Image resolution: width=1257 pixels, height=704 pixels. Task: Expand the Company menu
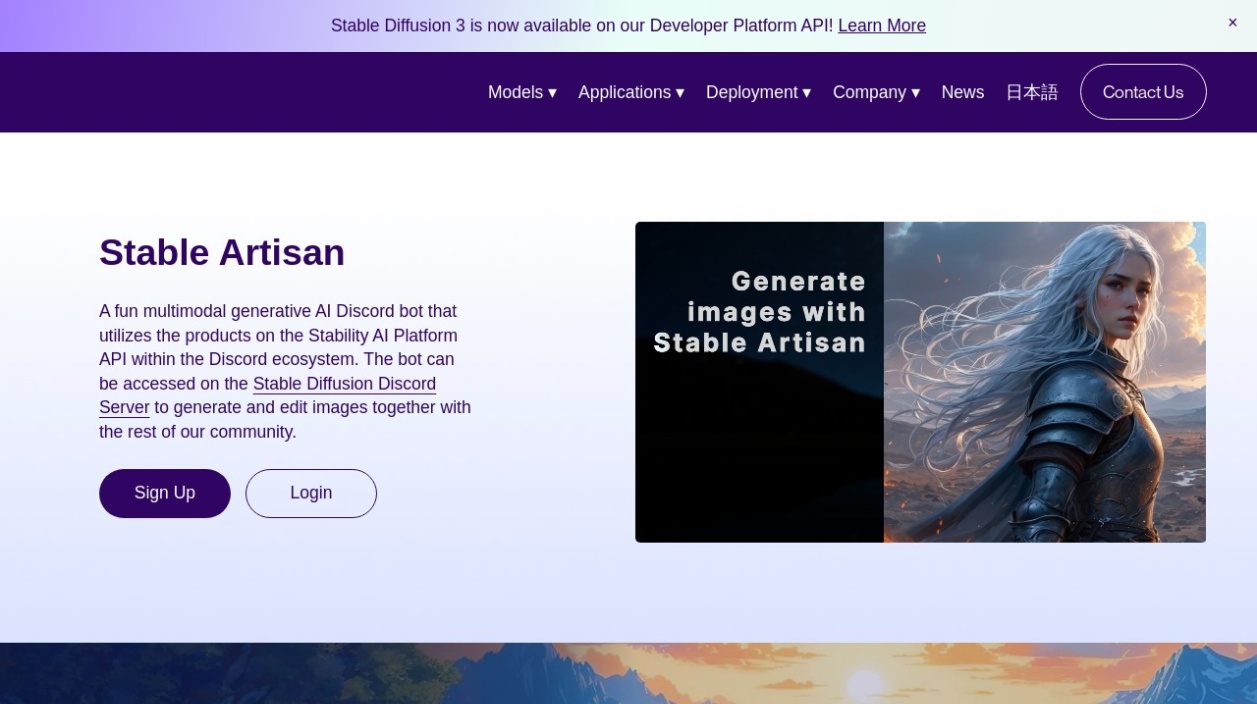click(x=869, y=92)
